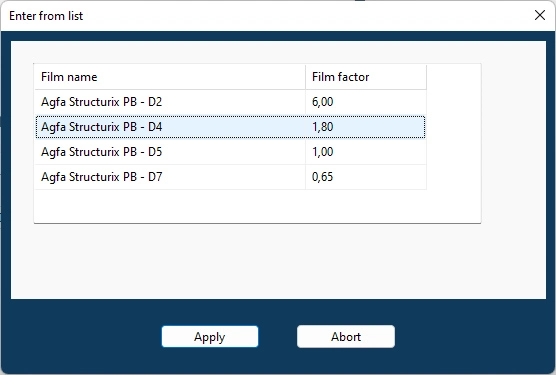Click film factor value 6,00

click(x=322, y=102)
